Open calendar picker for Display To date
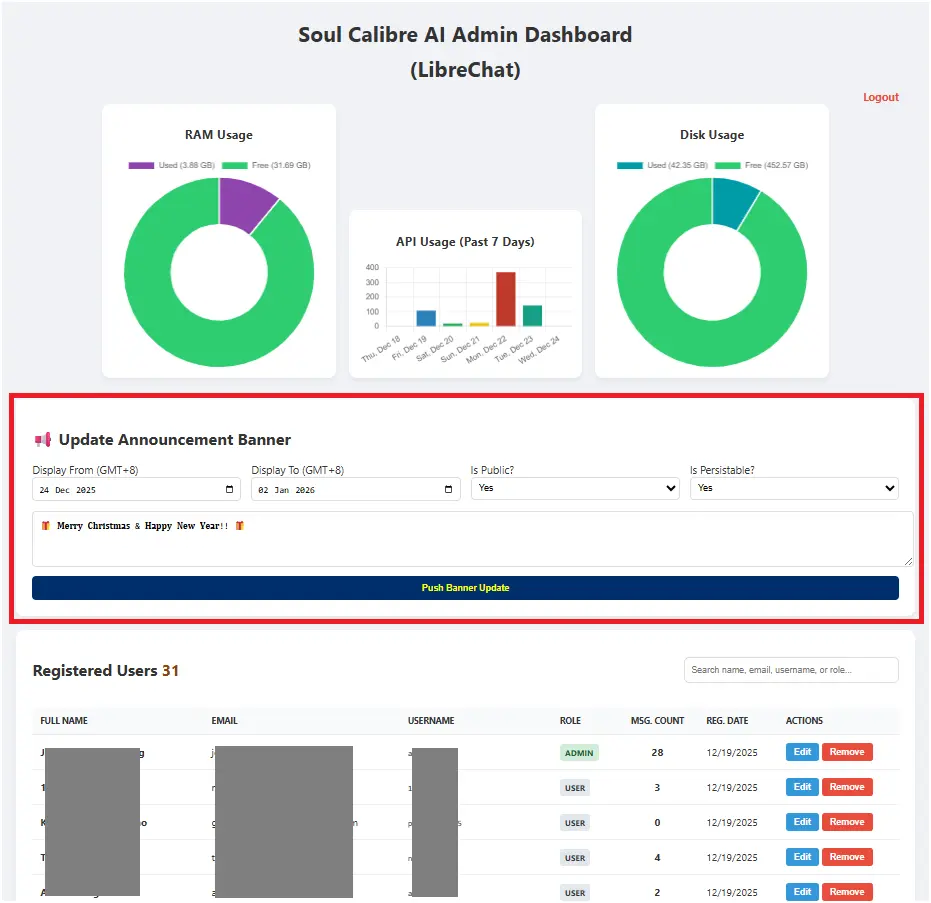Viewport: 931px width, 903px height. (448, 489)
